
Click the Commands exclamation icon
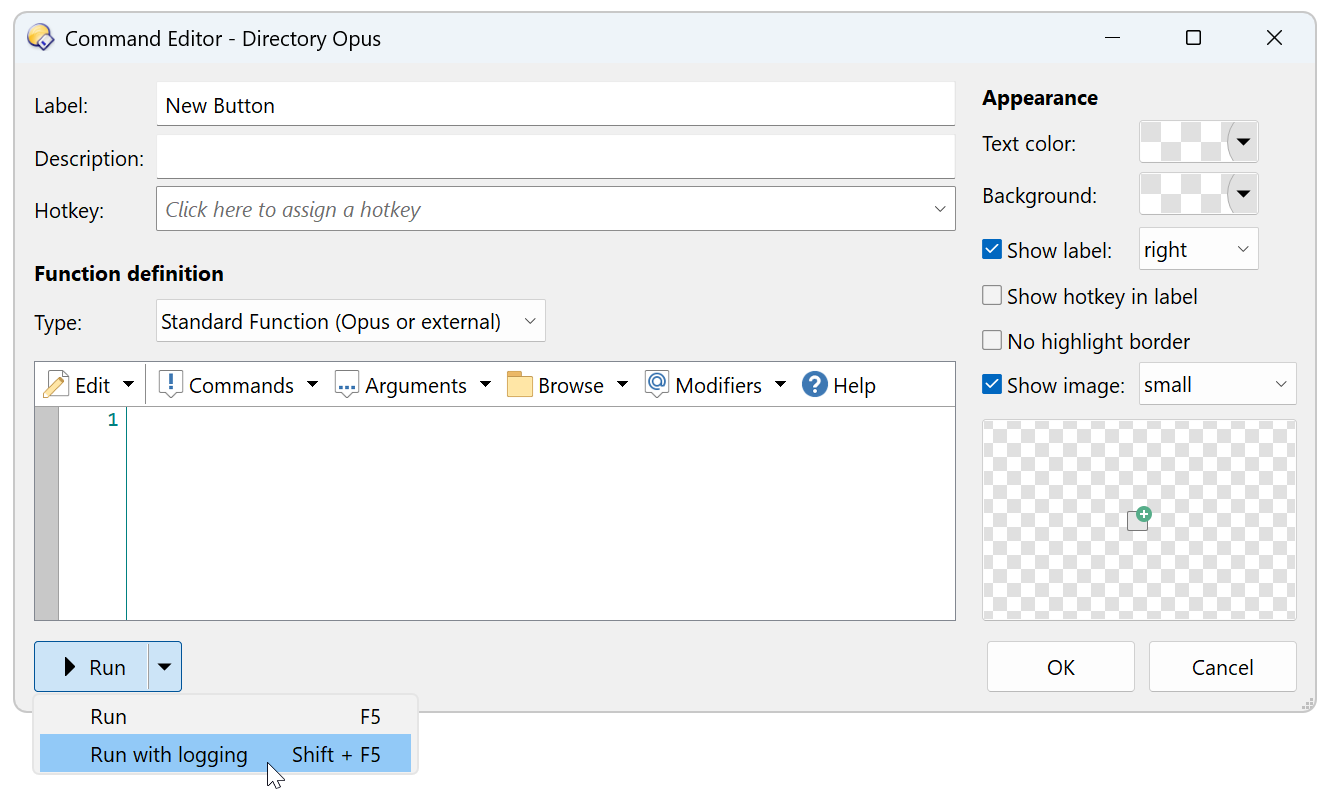[171, 385]
